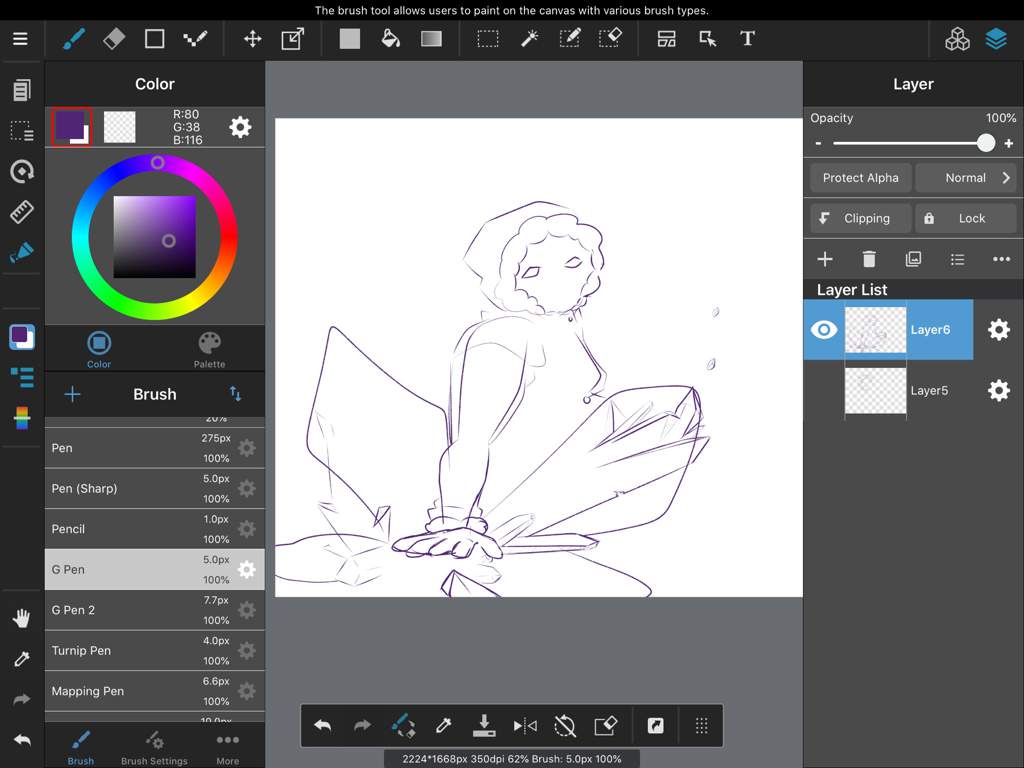
Task: Select the Hand pan tool in sidebar
Action: pyautogui.click(x=22, y=618)
